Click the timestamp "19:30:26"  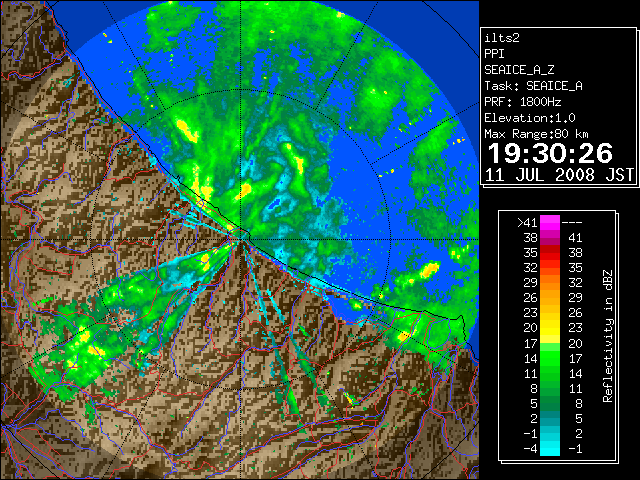point(550,153)
